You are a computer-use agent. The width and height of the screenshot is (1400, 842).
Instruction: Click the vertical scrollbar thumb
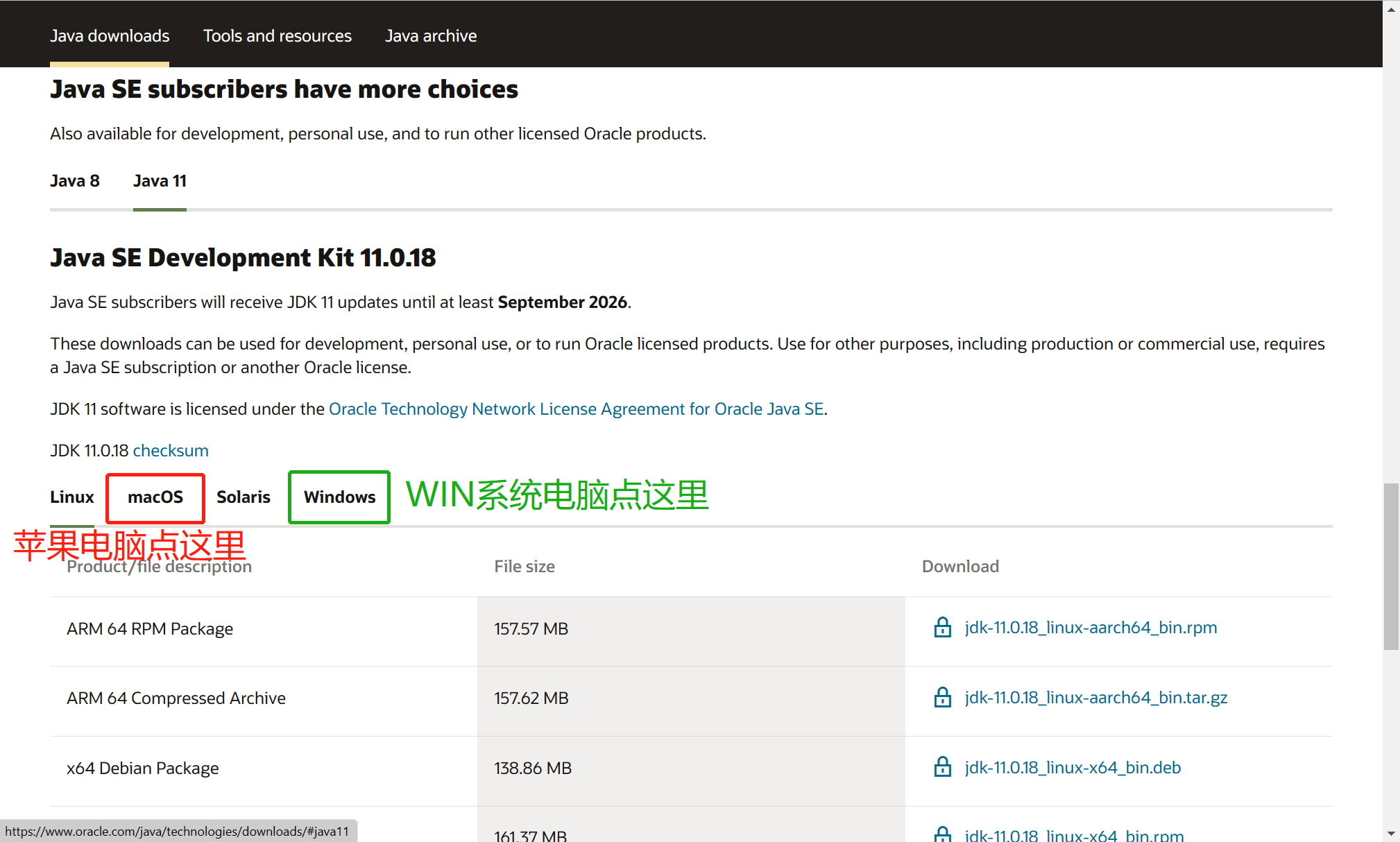[x=1391, y=565]
